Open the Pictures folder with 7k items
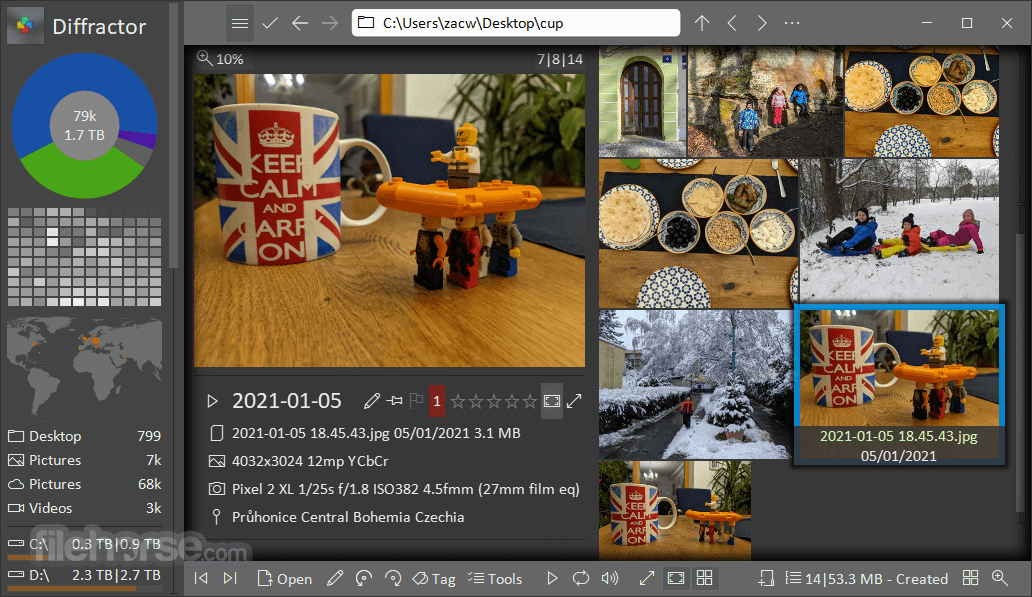1032x597 pixels. pyautogui.click(x=84, y=460)
